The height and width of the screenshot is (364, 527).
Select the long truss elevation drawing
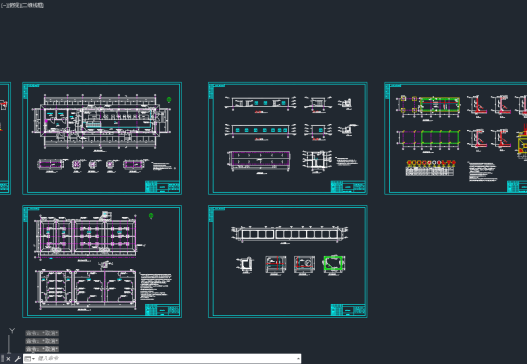tap(290, 234)
